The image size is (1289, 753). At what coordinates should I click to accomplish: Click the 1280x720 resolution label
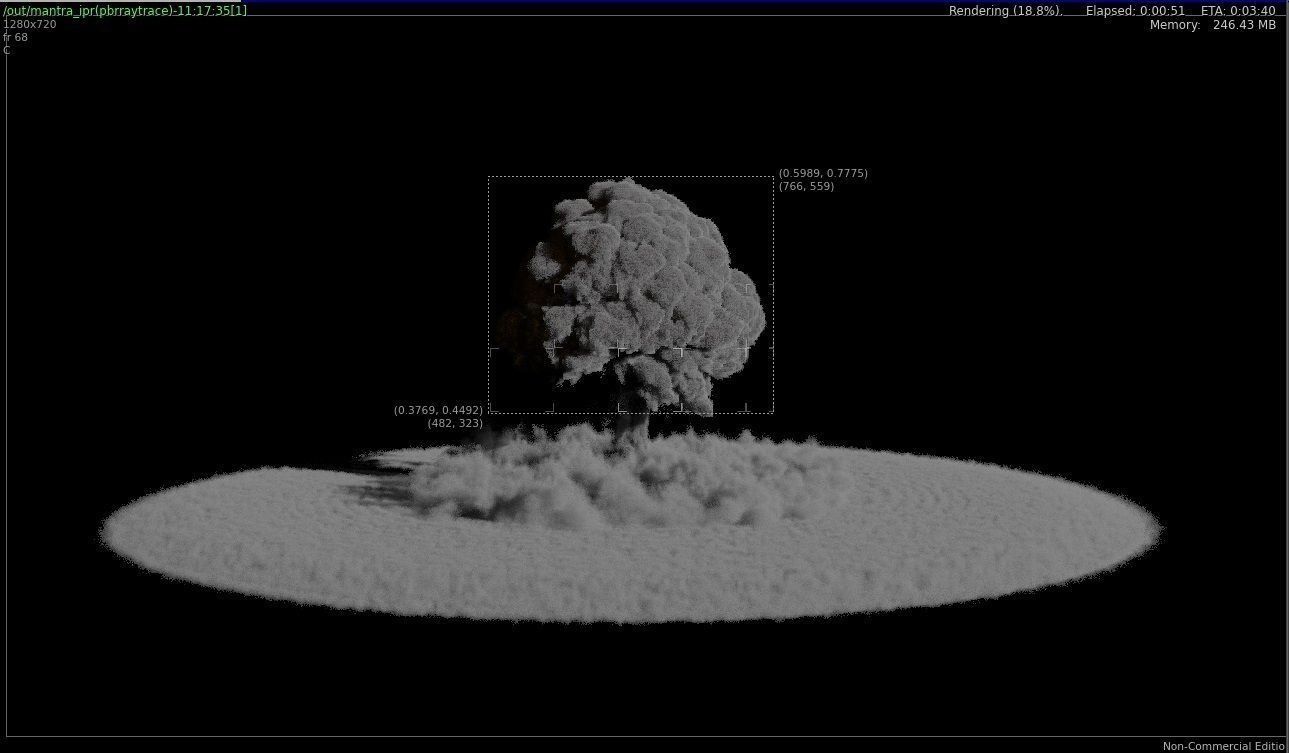[x=30, y=24]
